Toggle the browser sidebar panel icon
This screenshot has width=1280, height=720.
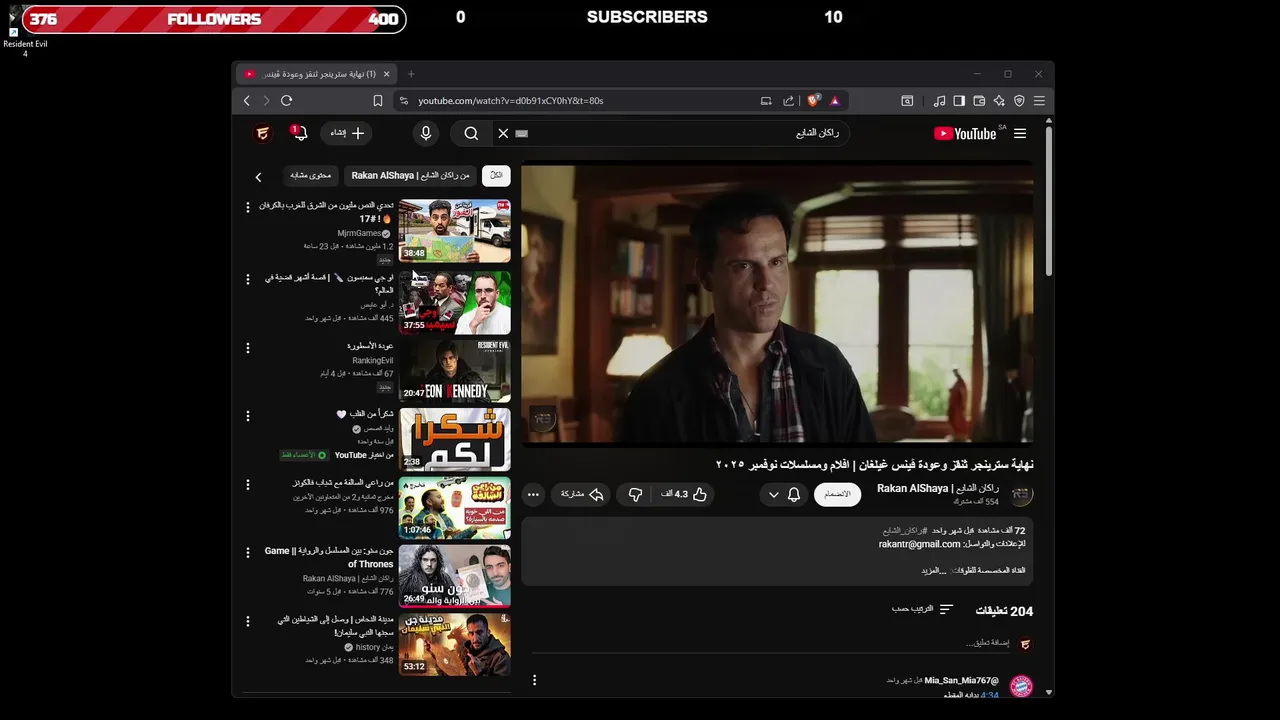click(959, 101)
